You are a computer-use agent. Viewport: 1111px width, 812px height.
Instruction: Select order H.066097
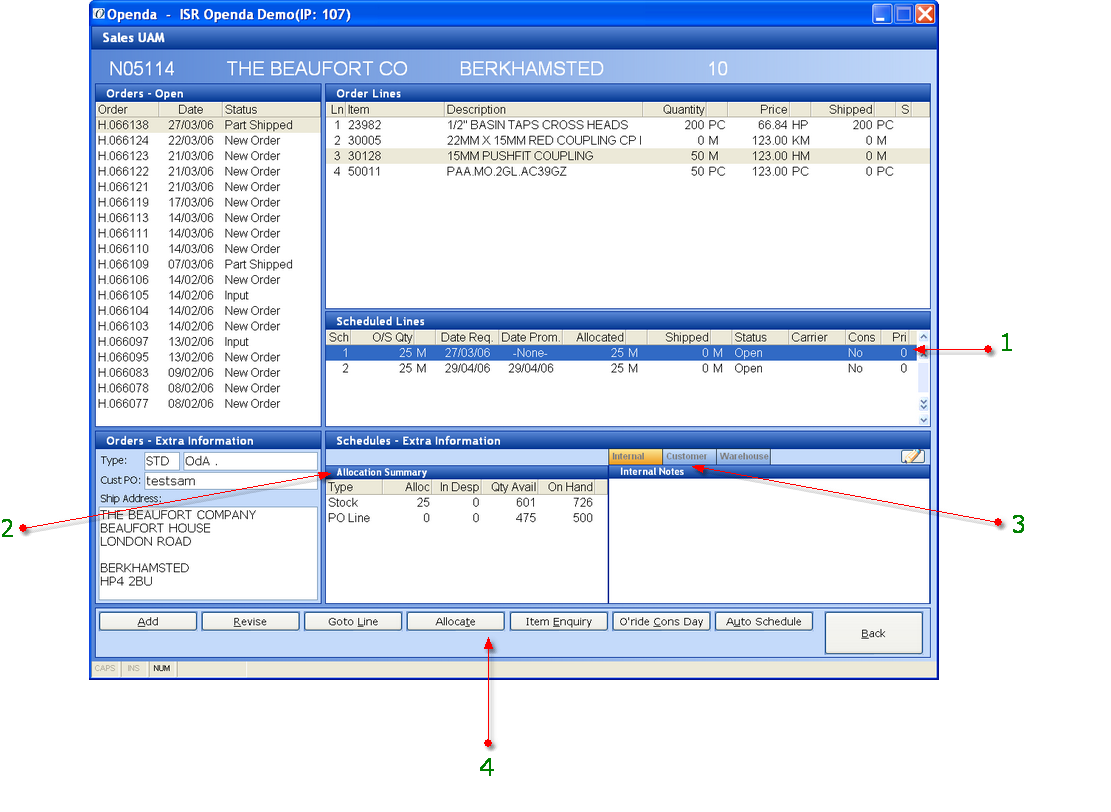pos(208,342)
